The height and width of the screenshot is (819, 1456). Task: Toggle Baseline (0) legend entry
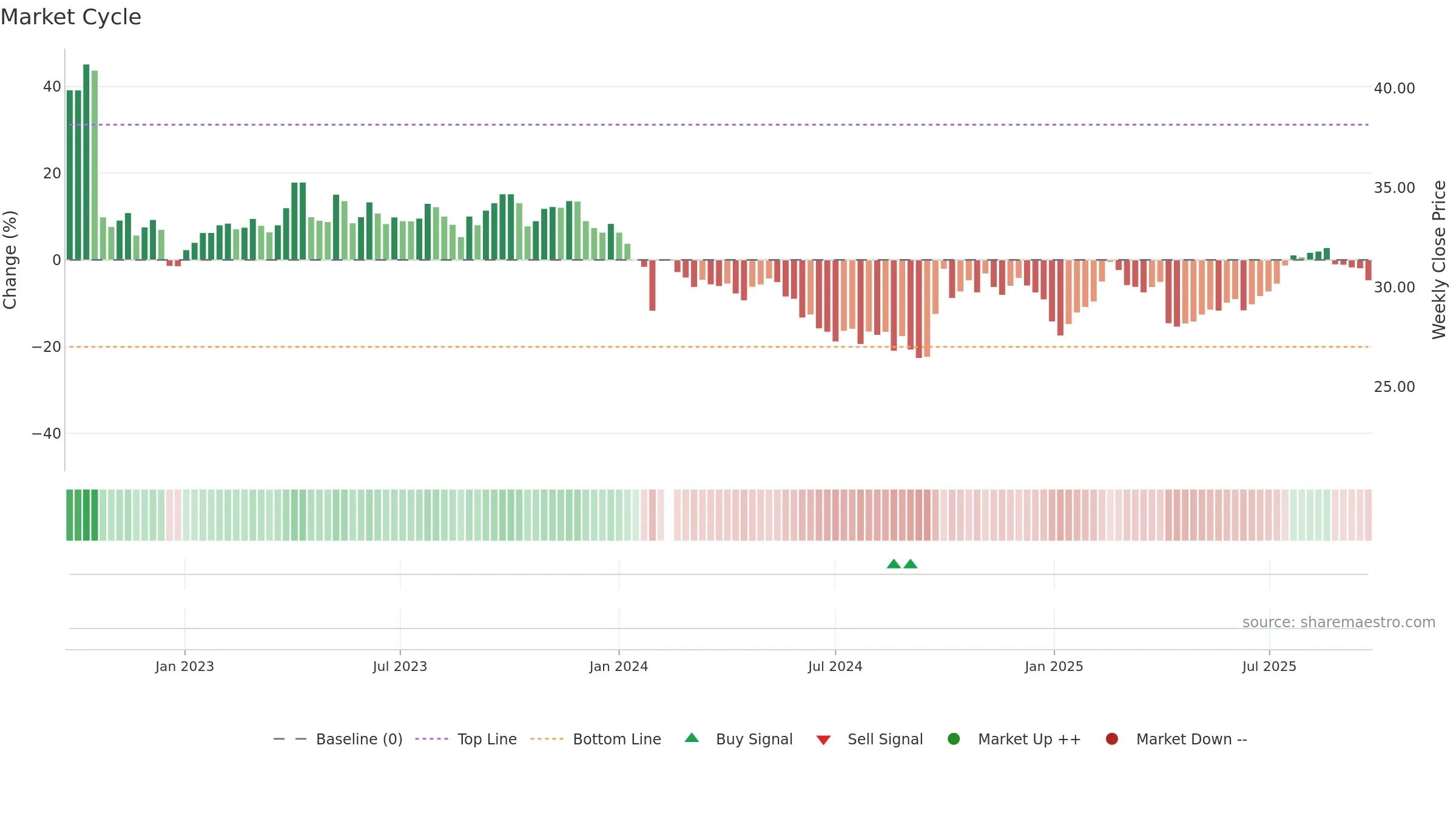[338, 739]
